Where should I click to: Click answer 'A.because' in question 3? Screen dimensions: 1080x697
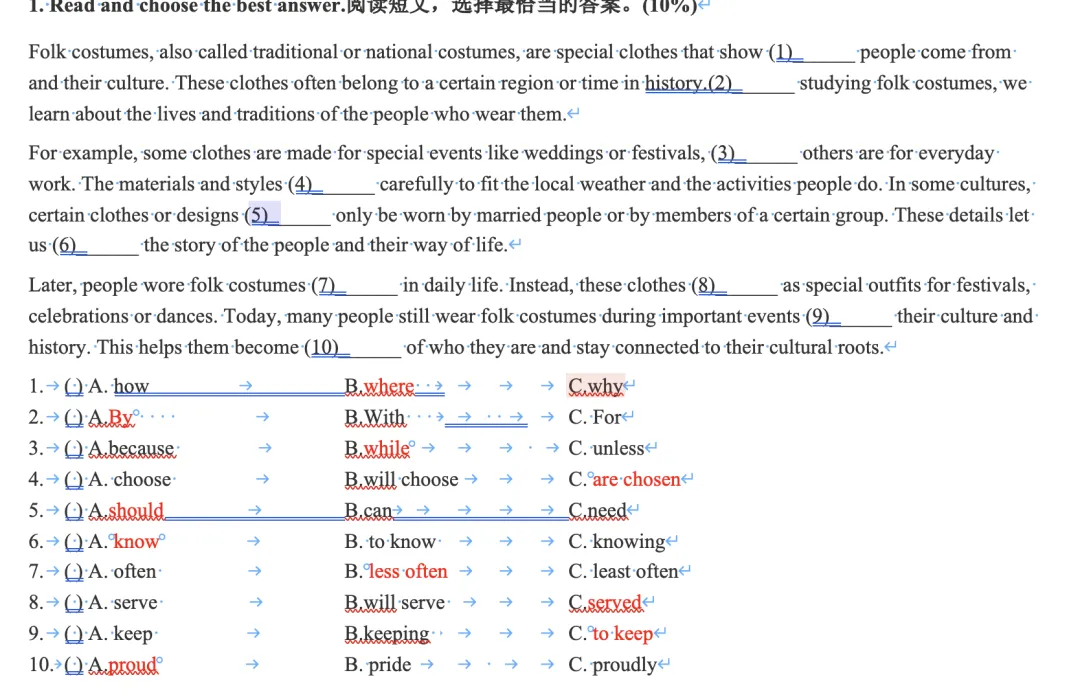[x=131, y=448]
